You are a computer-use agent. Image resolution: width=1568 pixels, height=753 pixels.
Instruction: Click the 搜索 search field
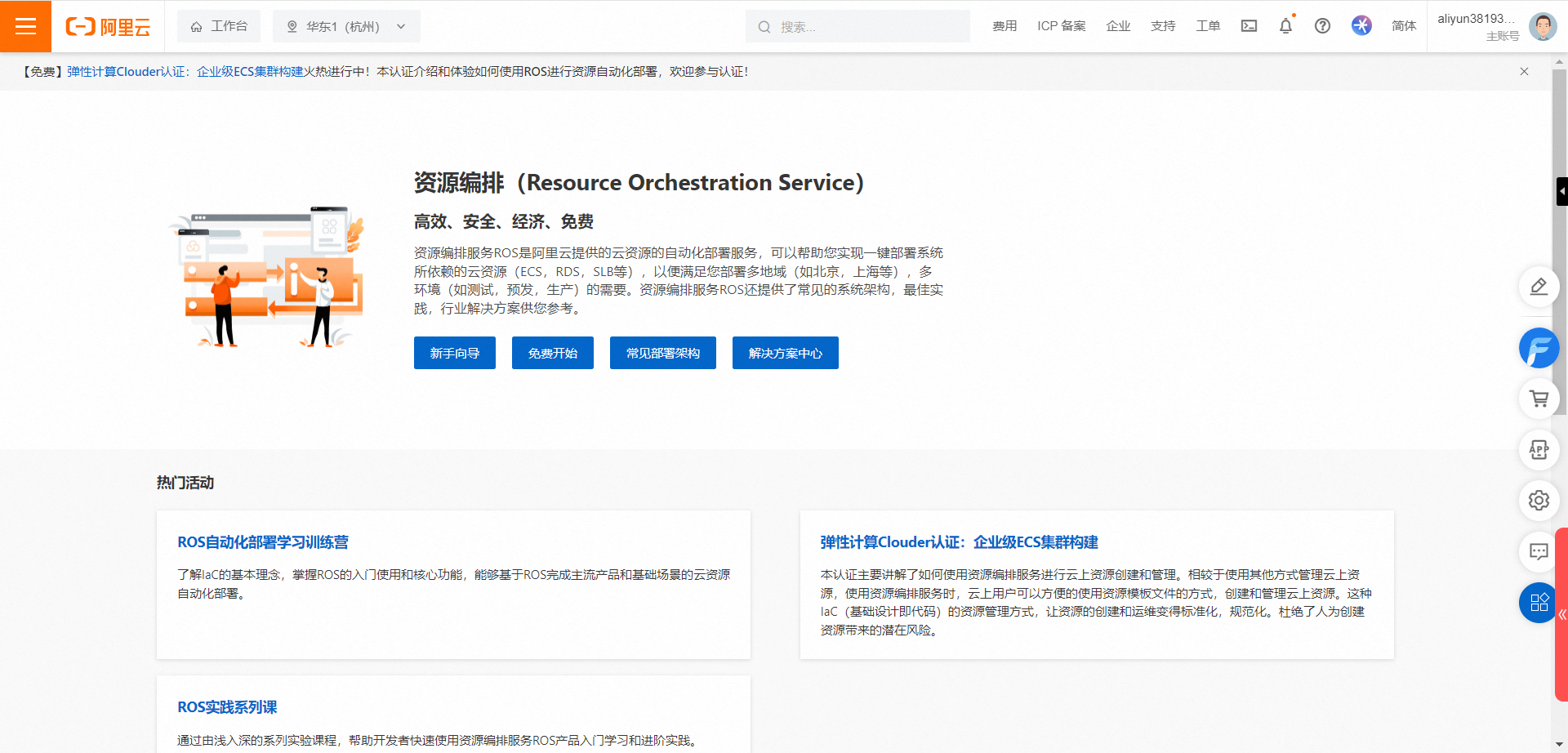coord(857,26)
